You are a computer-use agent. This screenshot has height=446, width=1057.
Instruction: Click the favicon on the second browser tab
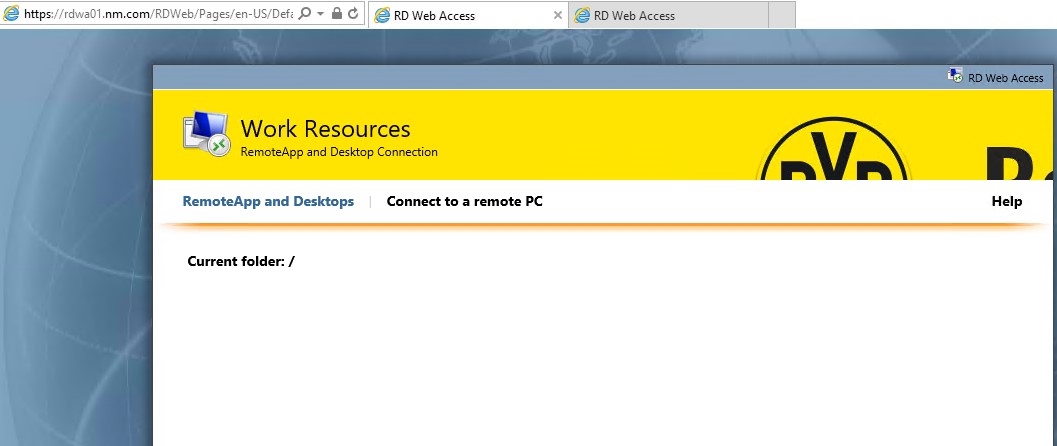pyautogui.click(x=581, y=15)
